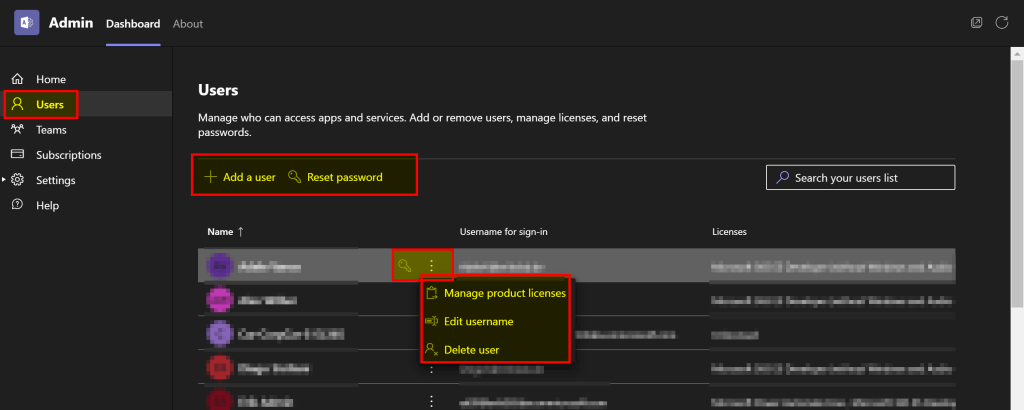
Task: Choose Delete user from context menu
Action: coord(471,350)
